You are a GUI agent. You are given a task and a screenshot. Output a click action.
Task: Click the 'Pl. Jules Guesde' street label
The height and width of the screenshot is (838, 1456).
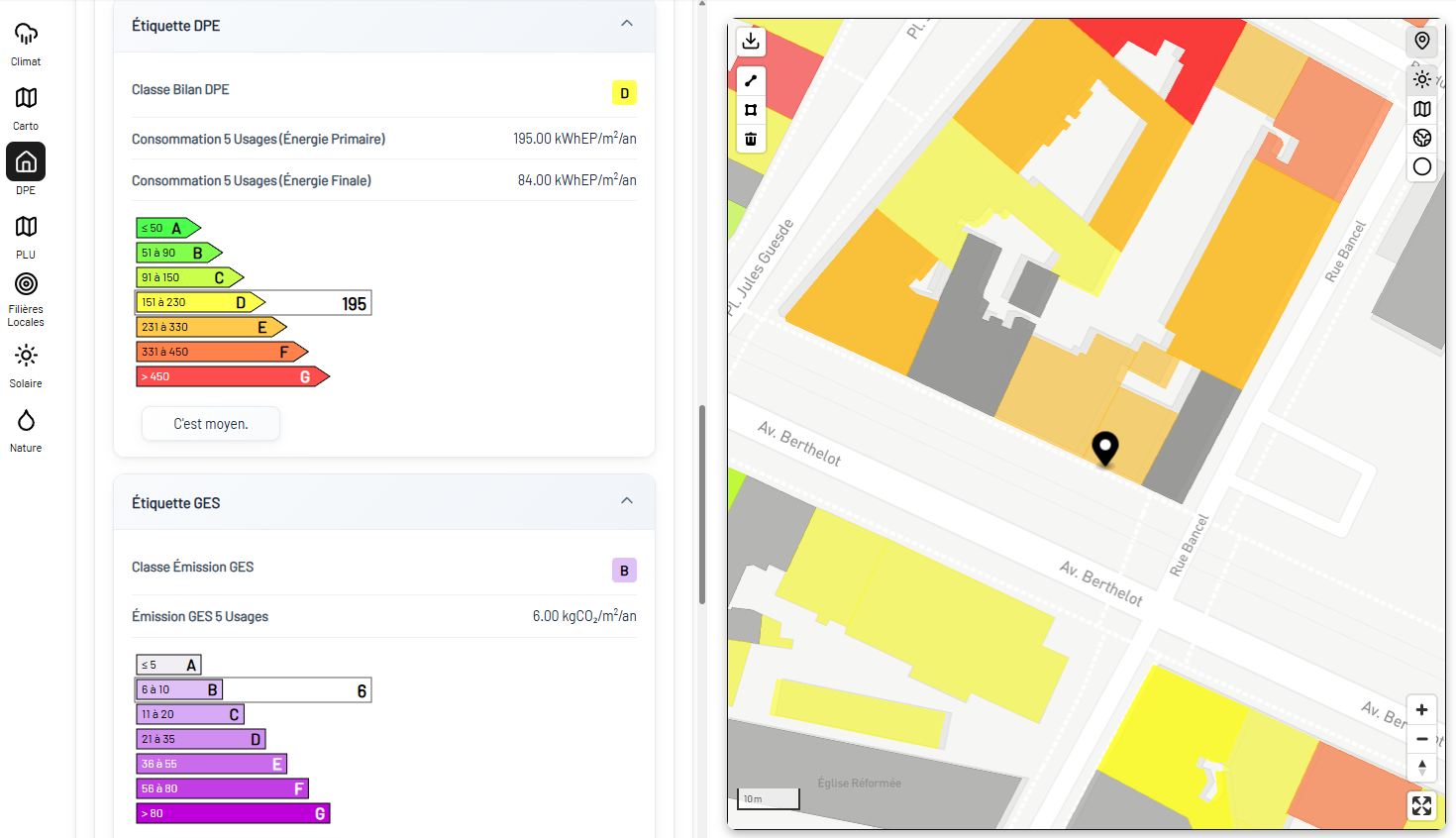(760, 267)
